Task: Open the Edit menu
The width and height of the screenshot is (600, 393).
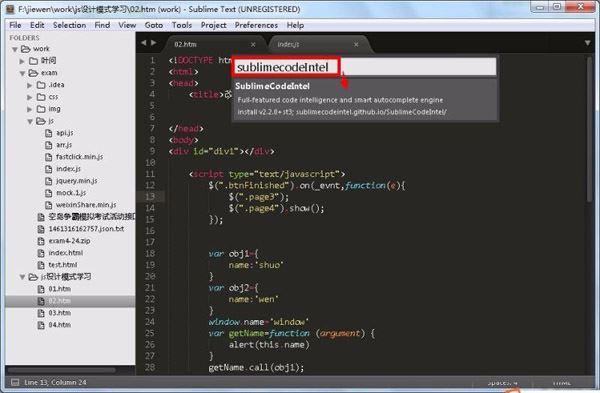Action: tap(37, 25)
